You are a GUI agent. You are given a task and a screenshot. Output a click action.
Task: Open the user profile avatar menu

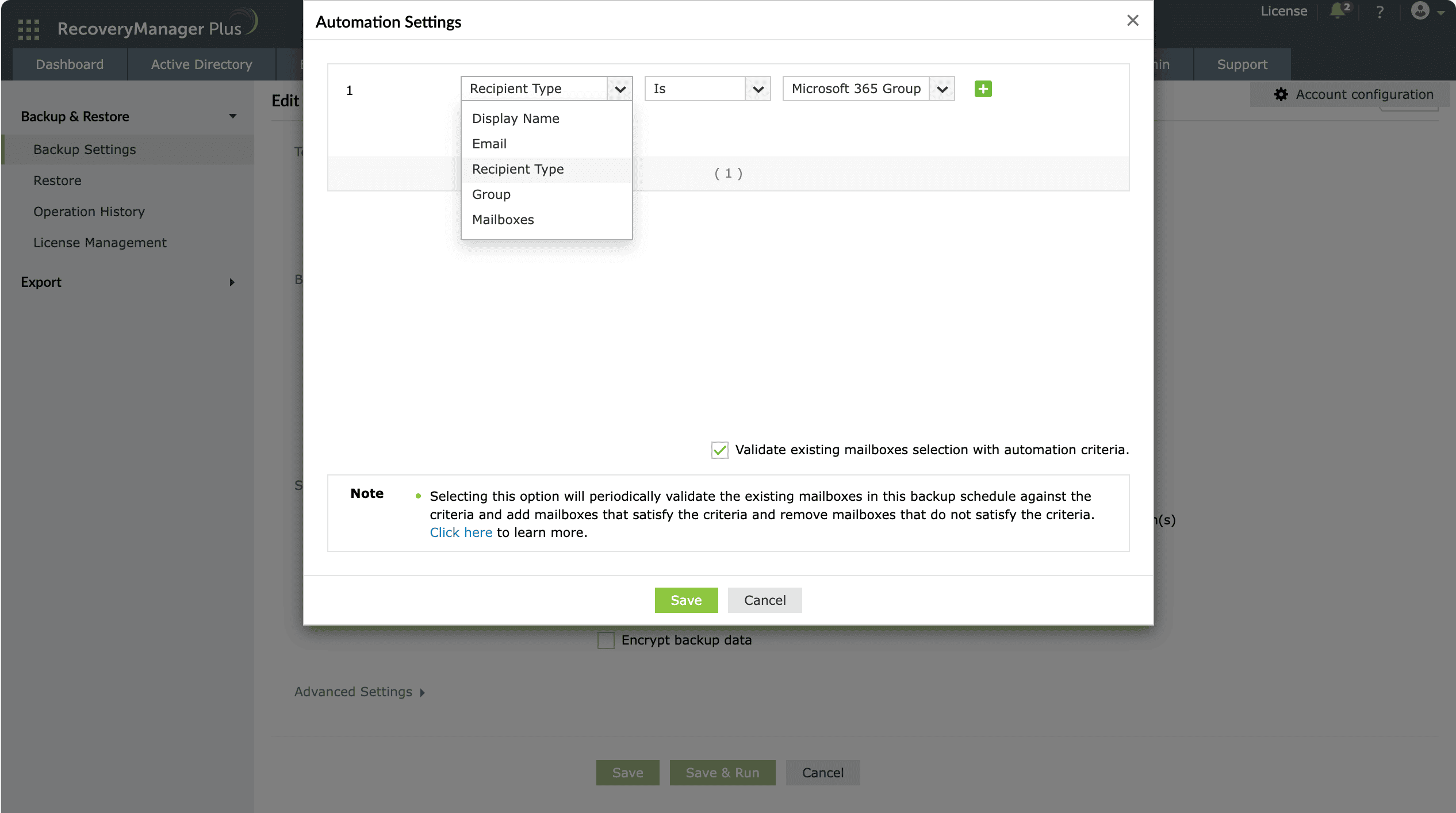point(1420,11)
